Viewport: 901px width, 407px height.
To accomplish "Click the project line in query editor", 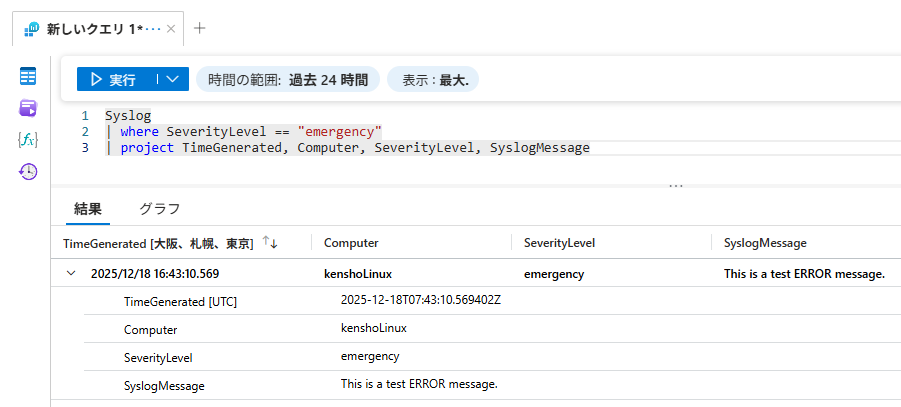I will click(347, 148).
